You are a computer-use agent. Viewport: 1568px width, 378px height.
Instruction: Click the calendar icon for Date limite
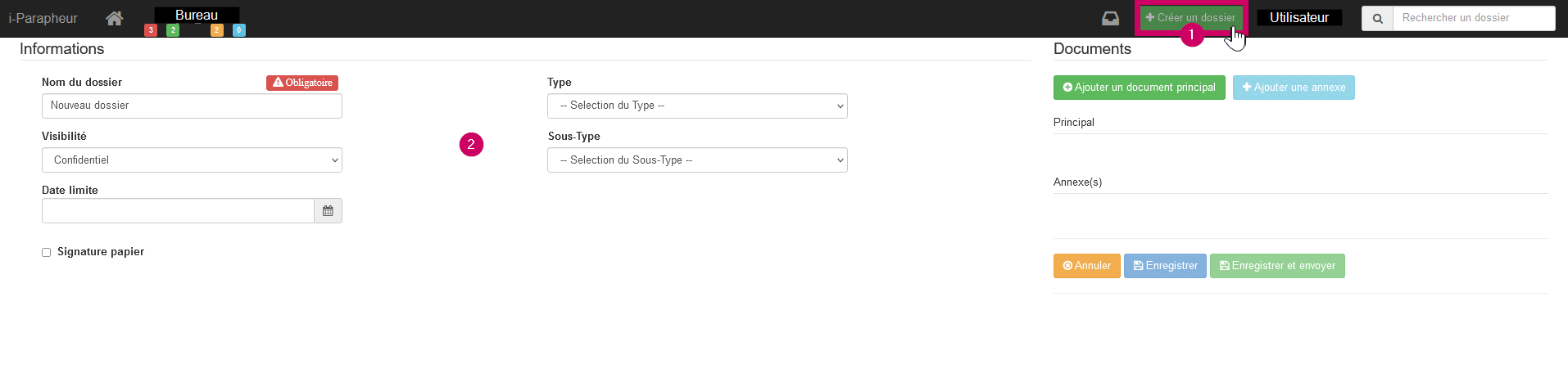click(x=328, y=211)
